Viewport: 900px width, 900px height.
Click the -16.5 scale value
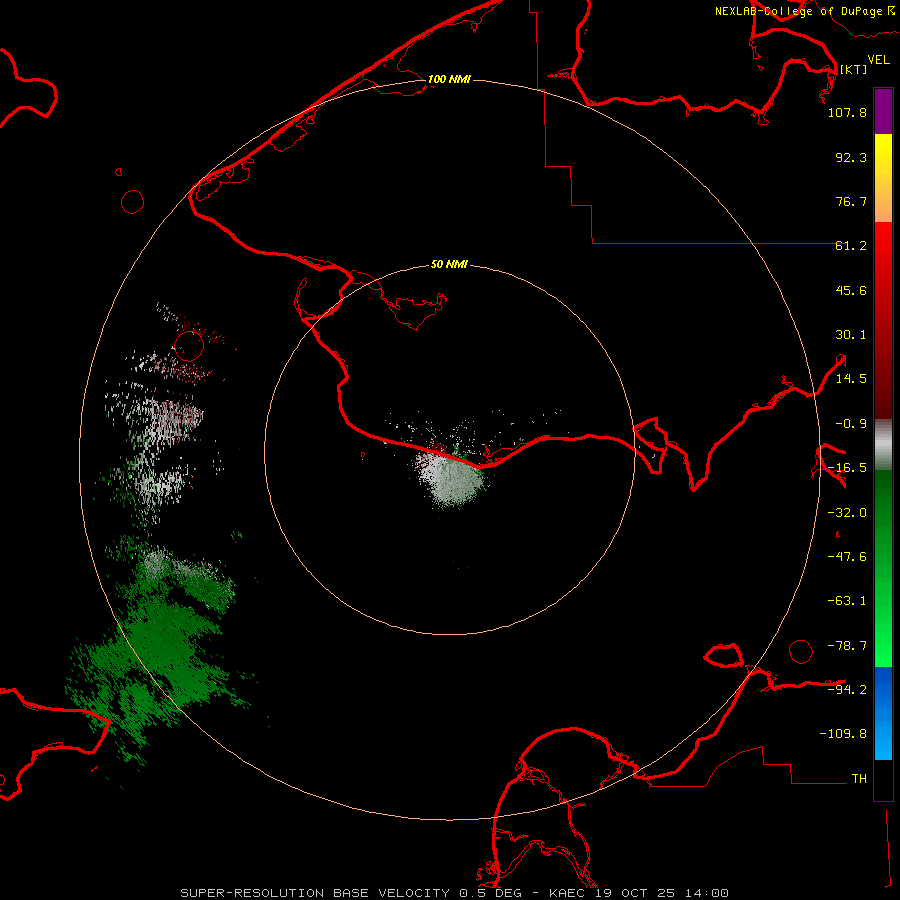point(847,468)
